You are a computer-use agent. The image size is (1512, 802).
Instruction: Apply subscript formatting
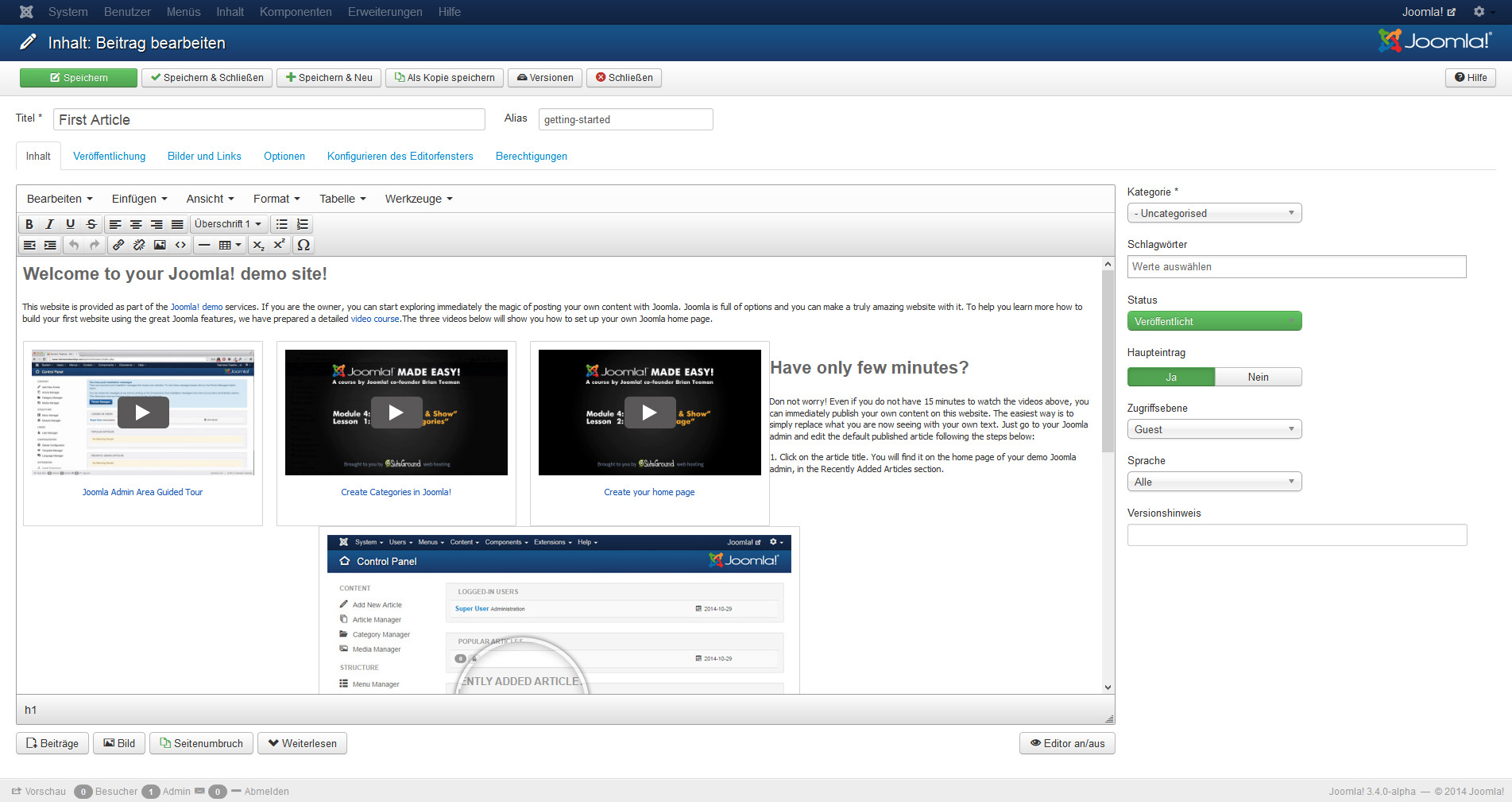258,245
